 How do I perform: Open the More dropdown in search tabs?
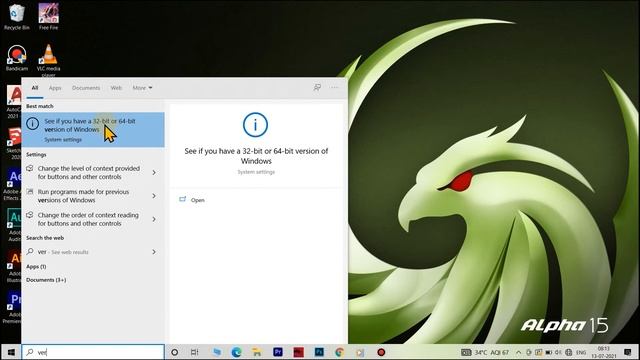click(142, 88)
